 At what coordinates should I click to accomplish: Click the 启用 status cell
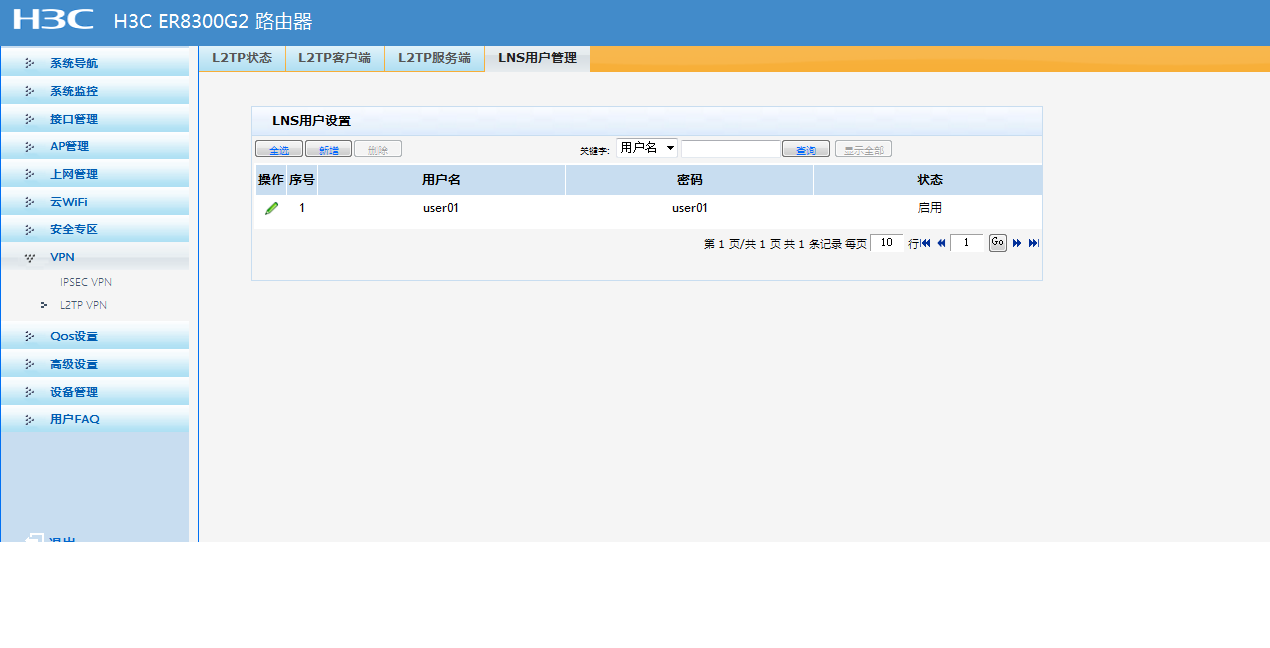930,208
